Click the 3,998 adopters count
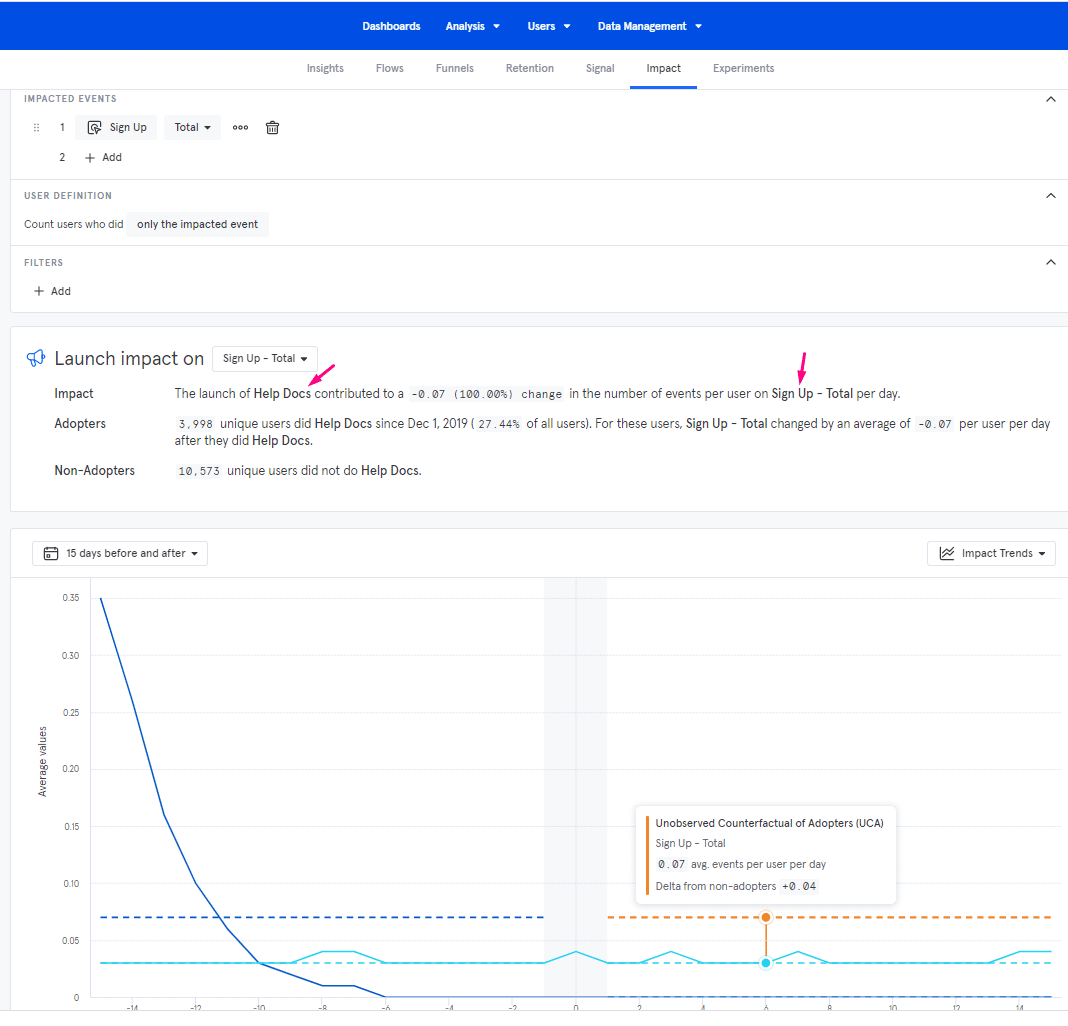 pos(195,424)
